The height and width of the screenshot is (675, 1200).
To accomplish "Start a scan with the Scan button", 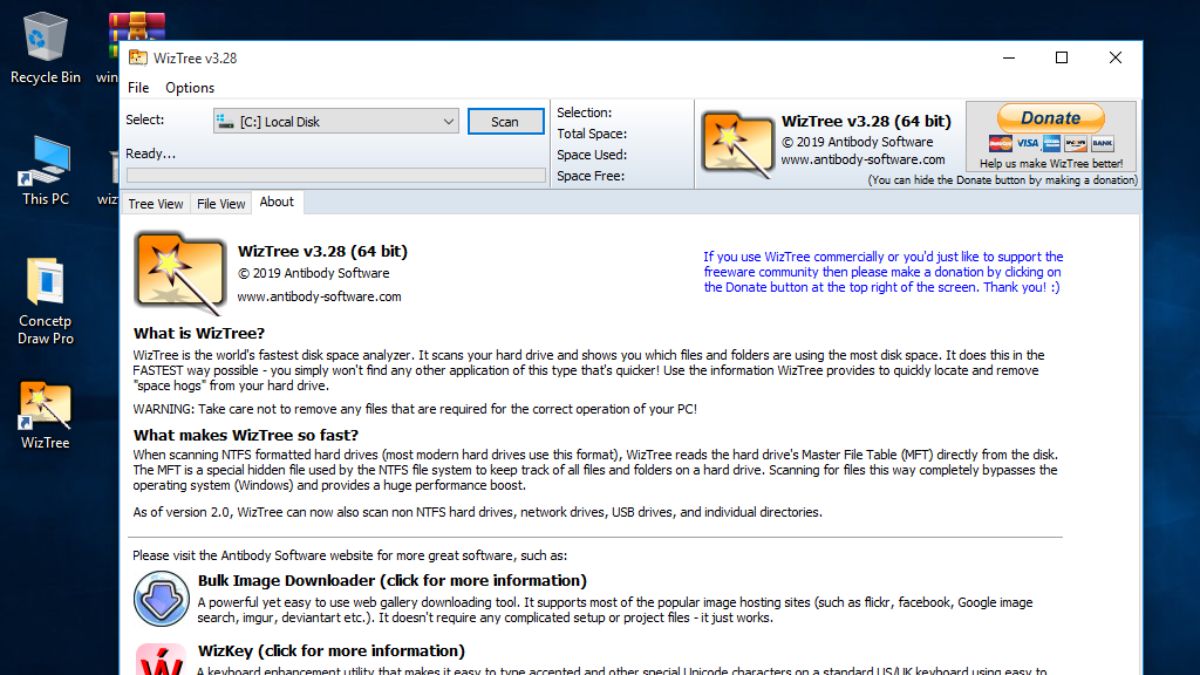I will click(505, 121).
